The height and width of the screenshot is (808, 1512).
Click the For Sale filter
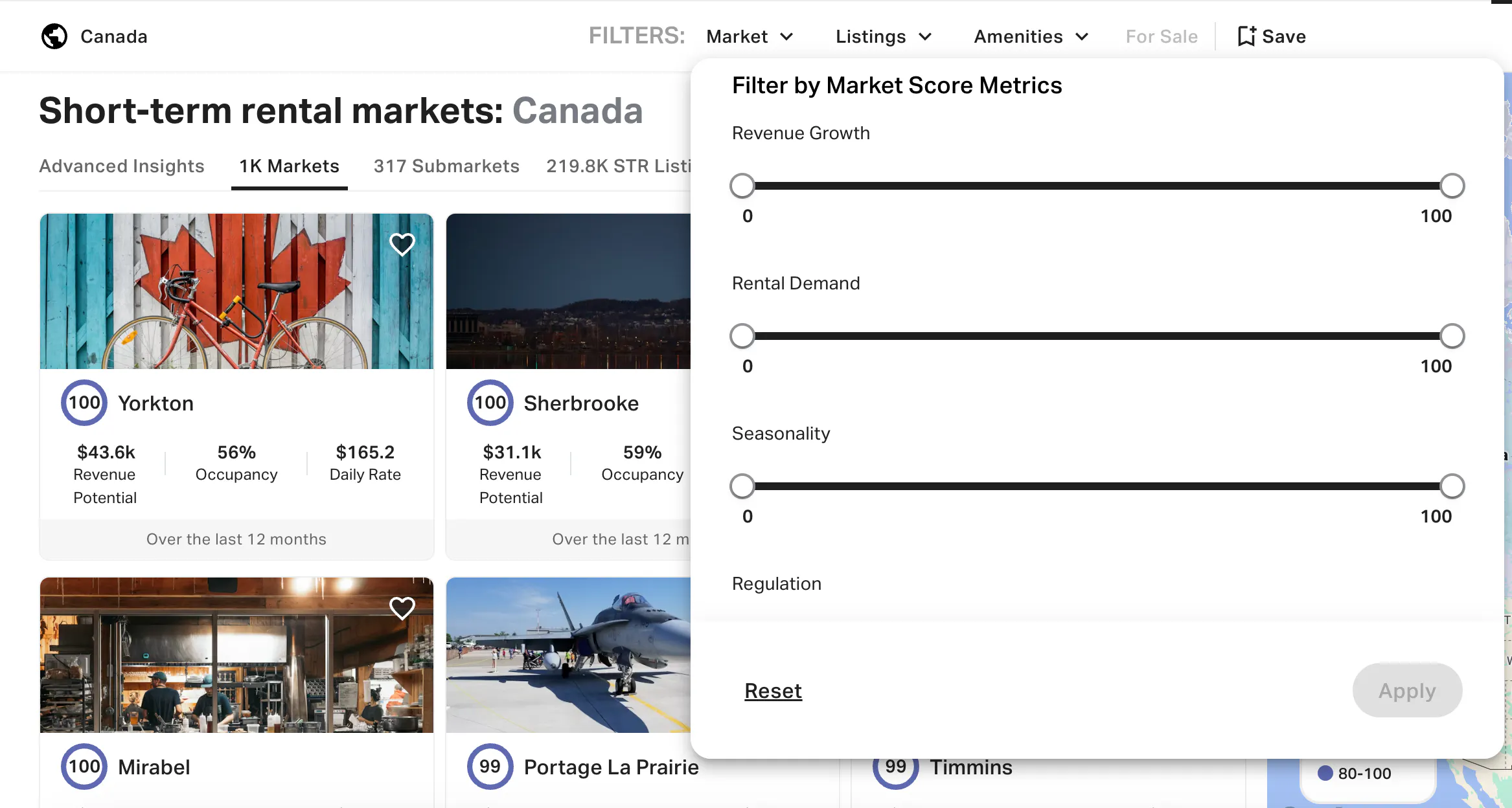point(1162,36)
